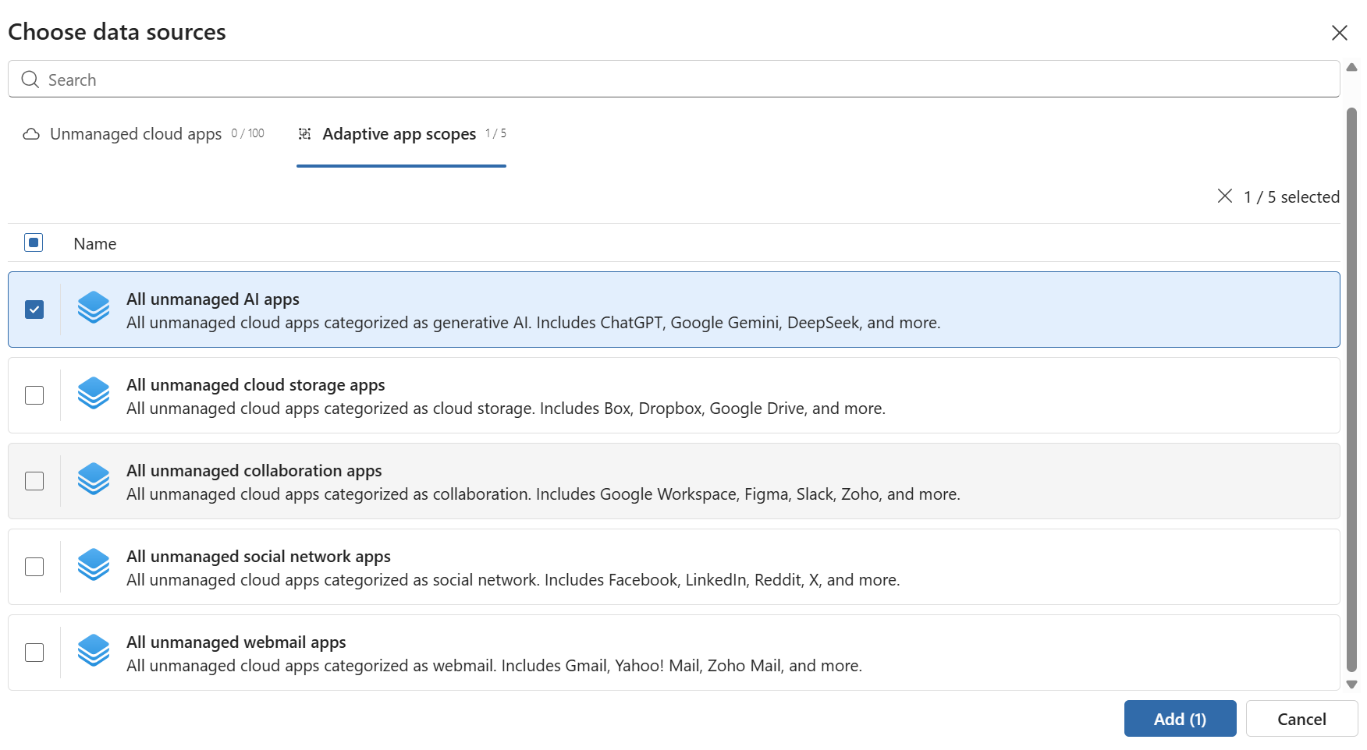Click the stack icon for cloud storage apps
The height and width of the screenshot is (750, 1367).
(93, 395)
